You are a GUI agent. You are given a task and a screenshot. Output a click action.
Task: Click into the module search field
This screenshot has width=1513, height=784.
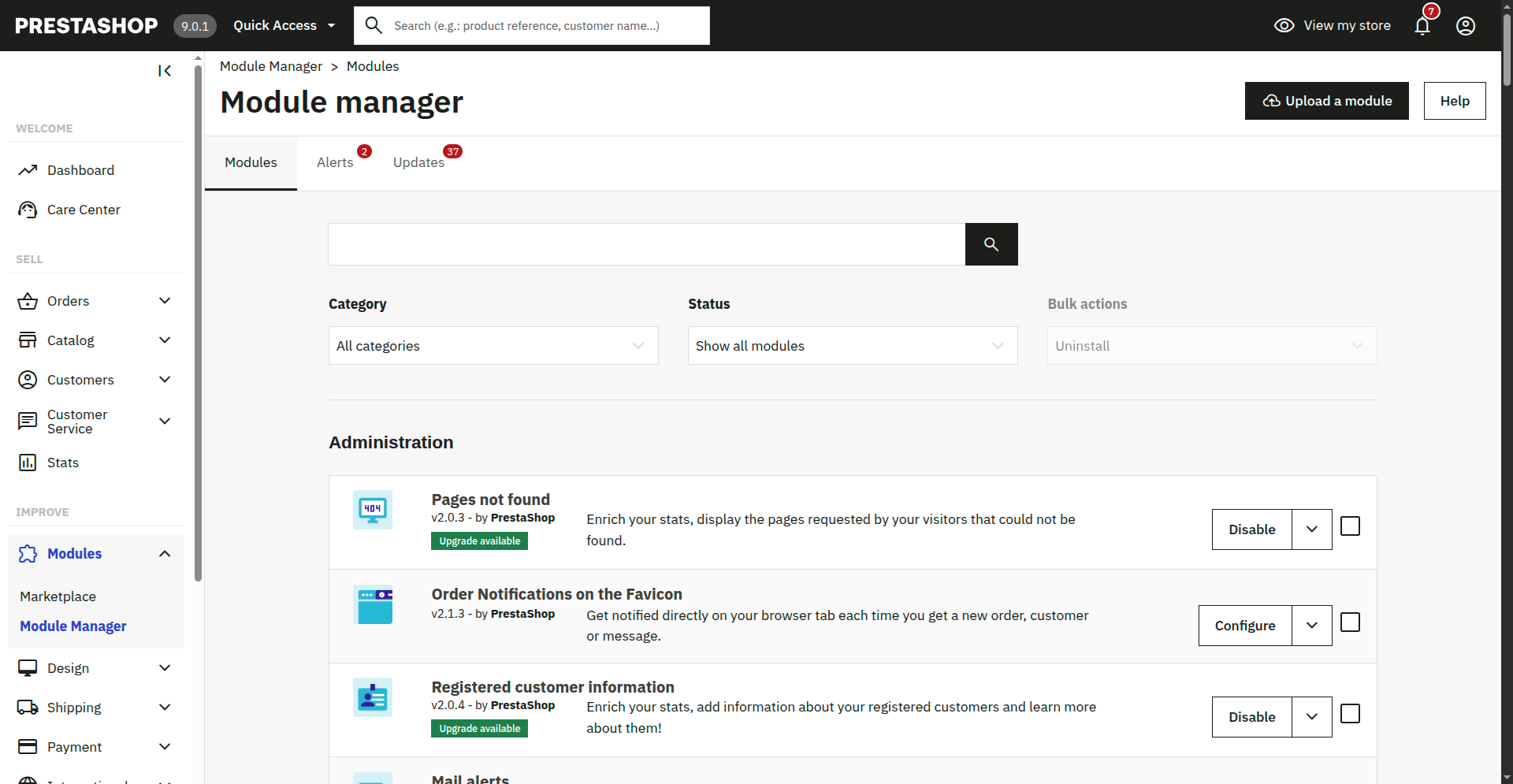[x=647, y=244]
